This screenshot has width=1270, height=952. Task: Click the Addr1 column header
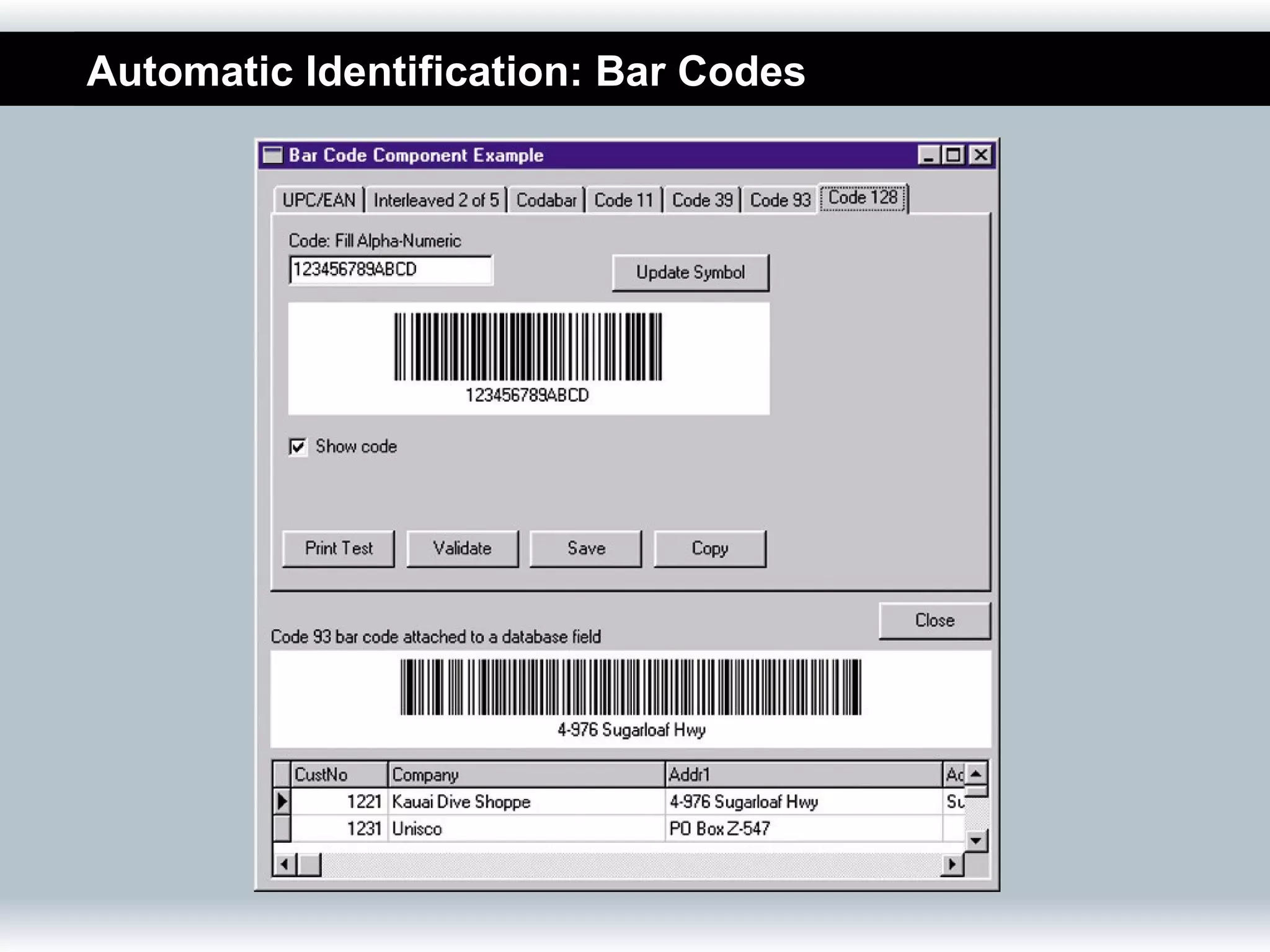pyautogui.click(x=804, y=775)
